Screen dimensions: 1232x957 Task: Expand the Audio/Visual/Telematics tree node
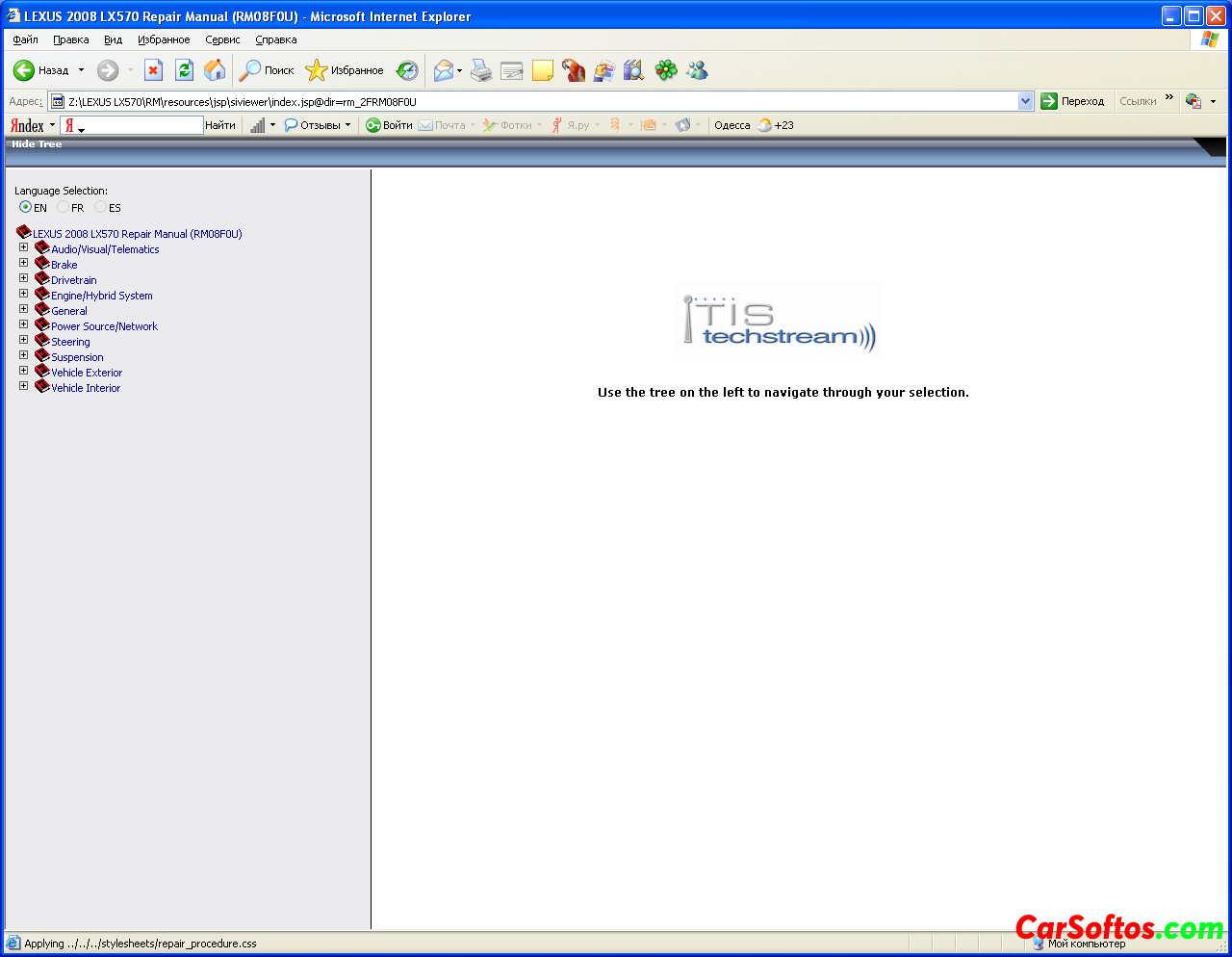24,247
